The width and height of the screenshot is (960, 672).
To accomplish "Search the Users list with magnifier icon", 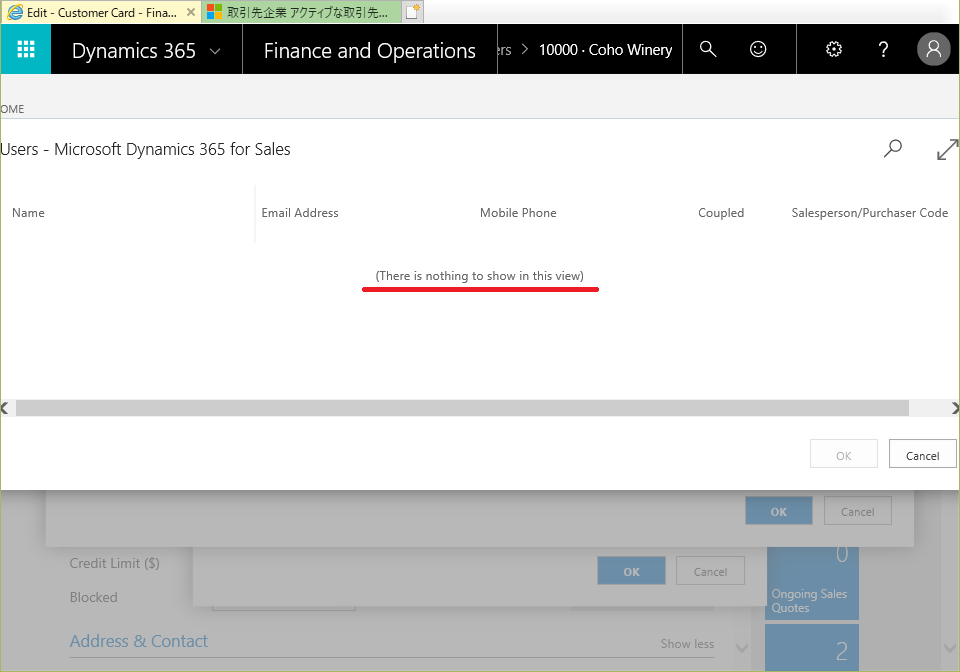I will click(893, 148).
